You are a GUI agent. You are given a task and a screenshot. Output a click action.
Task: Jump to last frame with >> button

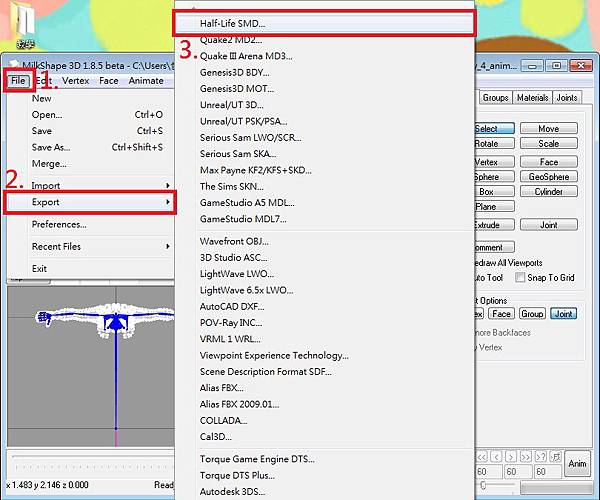526,456
